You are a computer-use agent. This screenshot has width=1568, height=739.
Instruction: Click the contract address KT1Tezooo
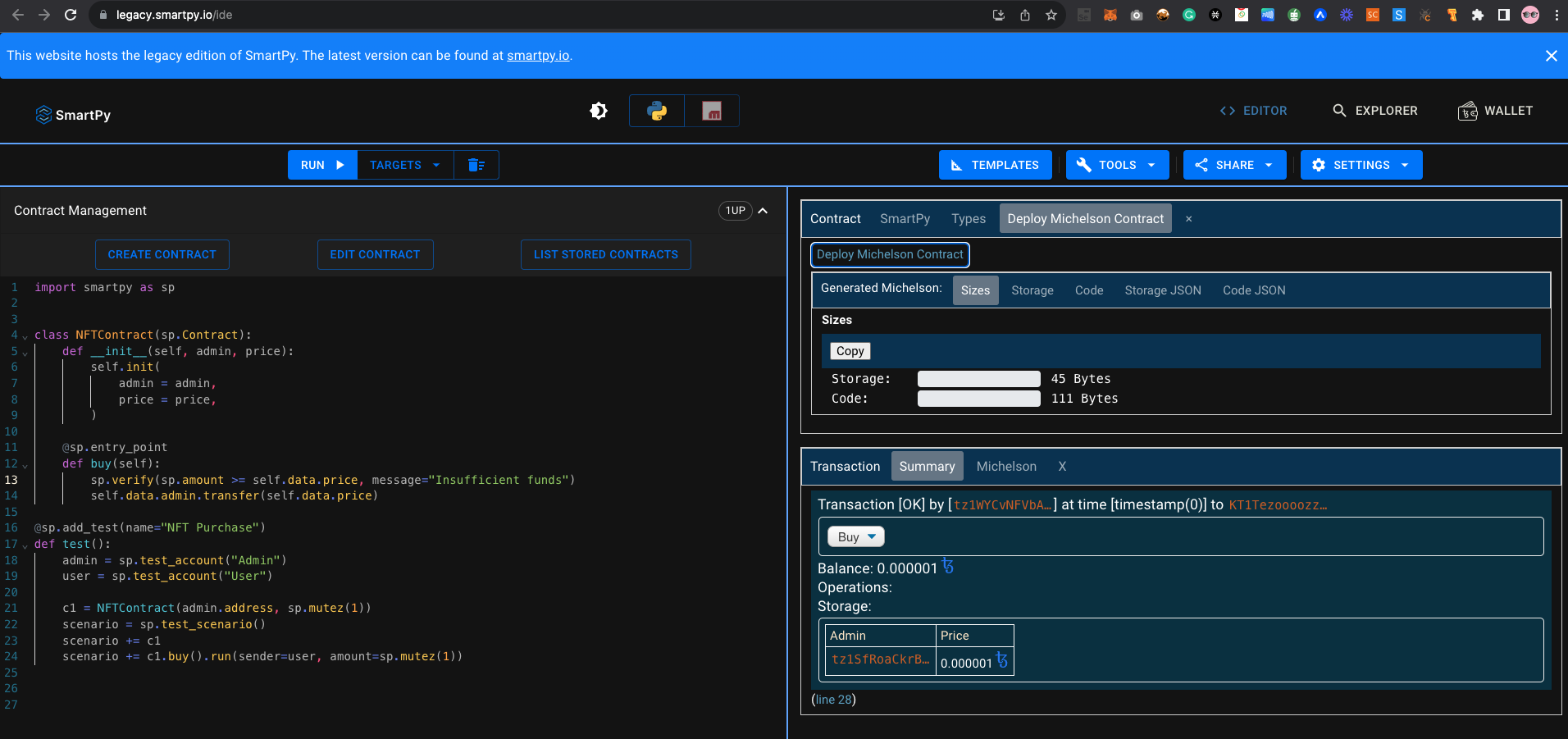pos(1278,505)
